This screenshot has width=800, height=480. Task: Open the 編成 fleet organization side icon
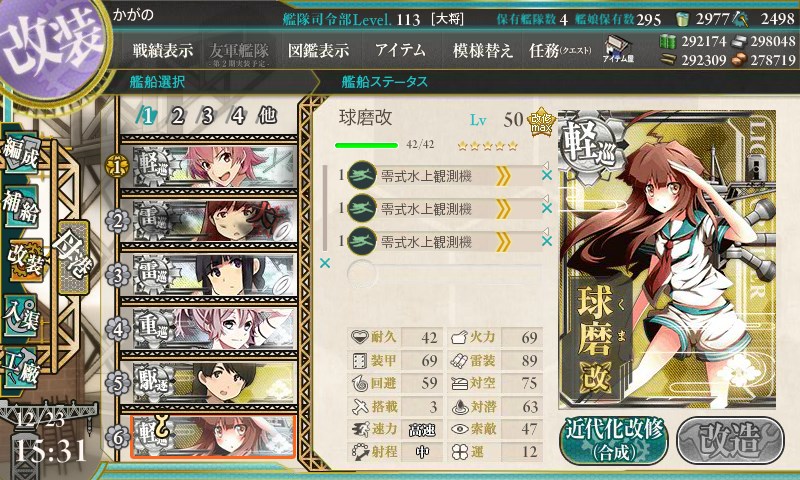click(21, 153)
